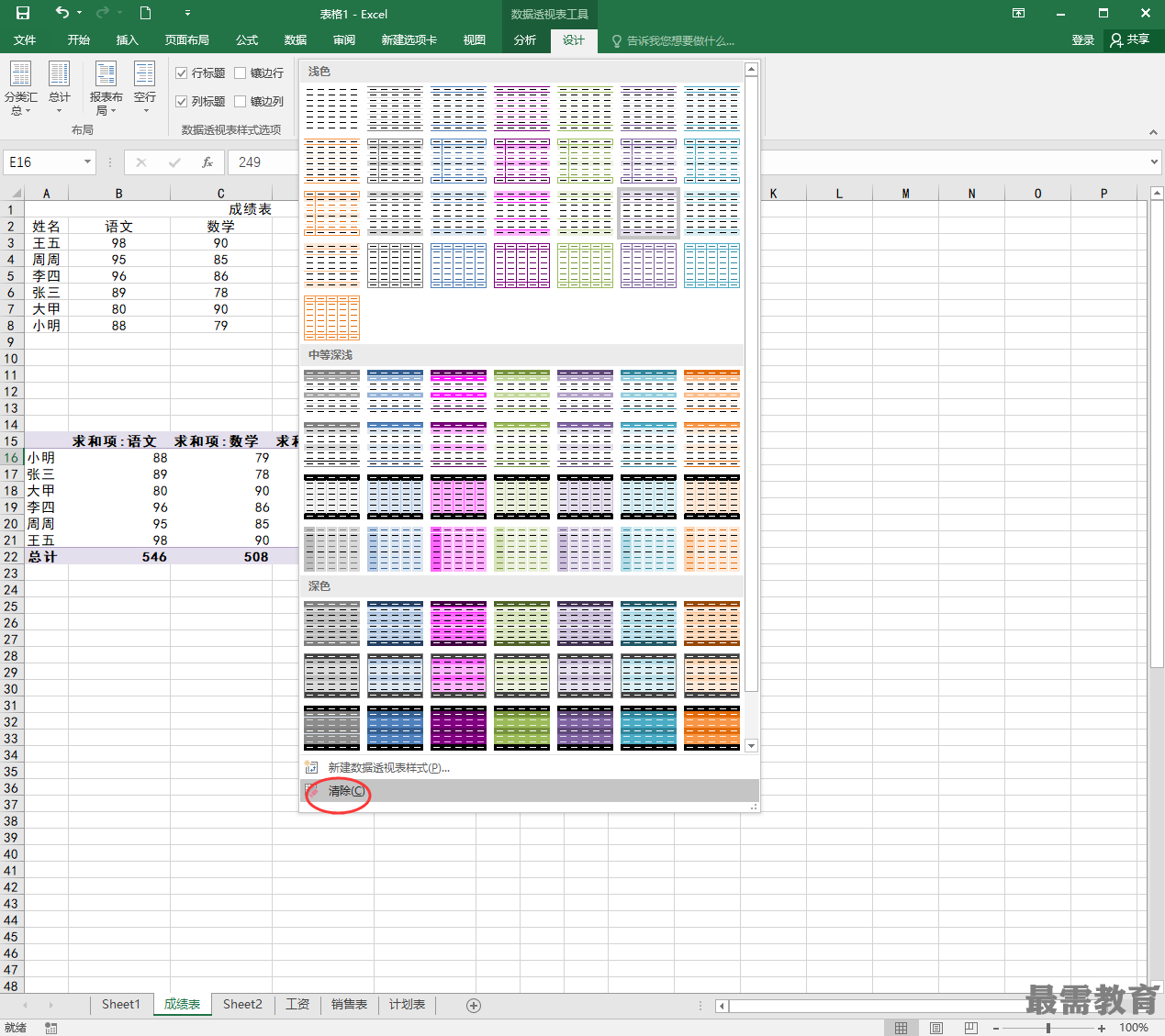Open the Home (开始) tab
The height and width of the screenshot is (1036, 1165).
click(x=78, y=40)
